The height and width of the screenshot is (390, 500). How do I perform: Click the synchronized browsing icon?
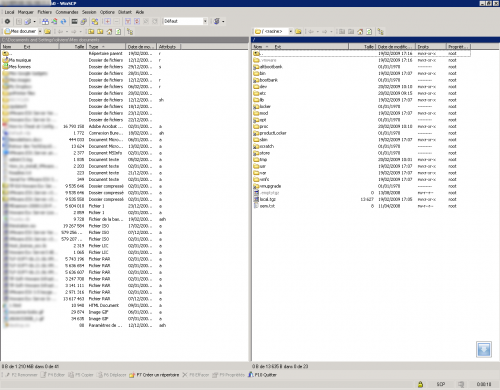[95, 21]
